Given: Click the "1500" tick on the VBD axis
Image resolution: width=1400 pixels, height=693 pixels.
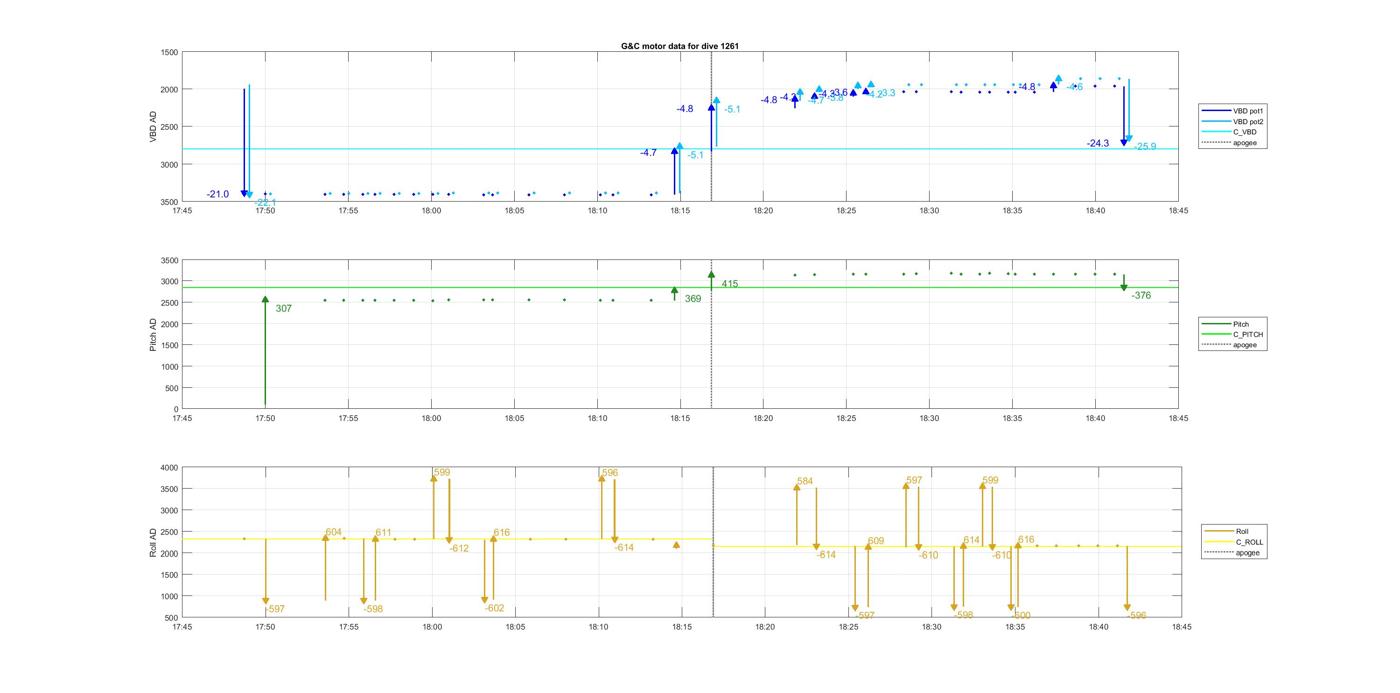Looking at the screenshot, I should tap(169, 52).
